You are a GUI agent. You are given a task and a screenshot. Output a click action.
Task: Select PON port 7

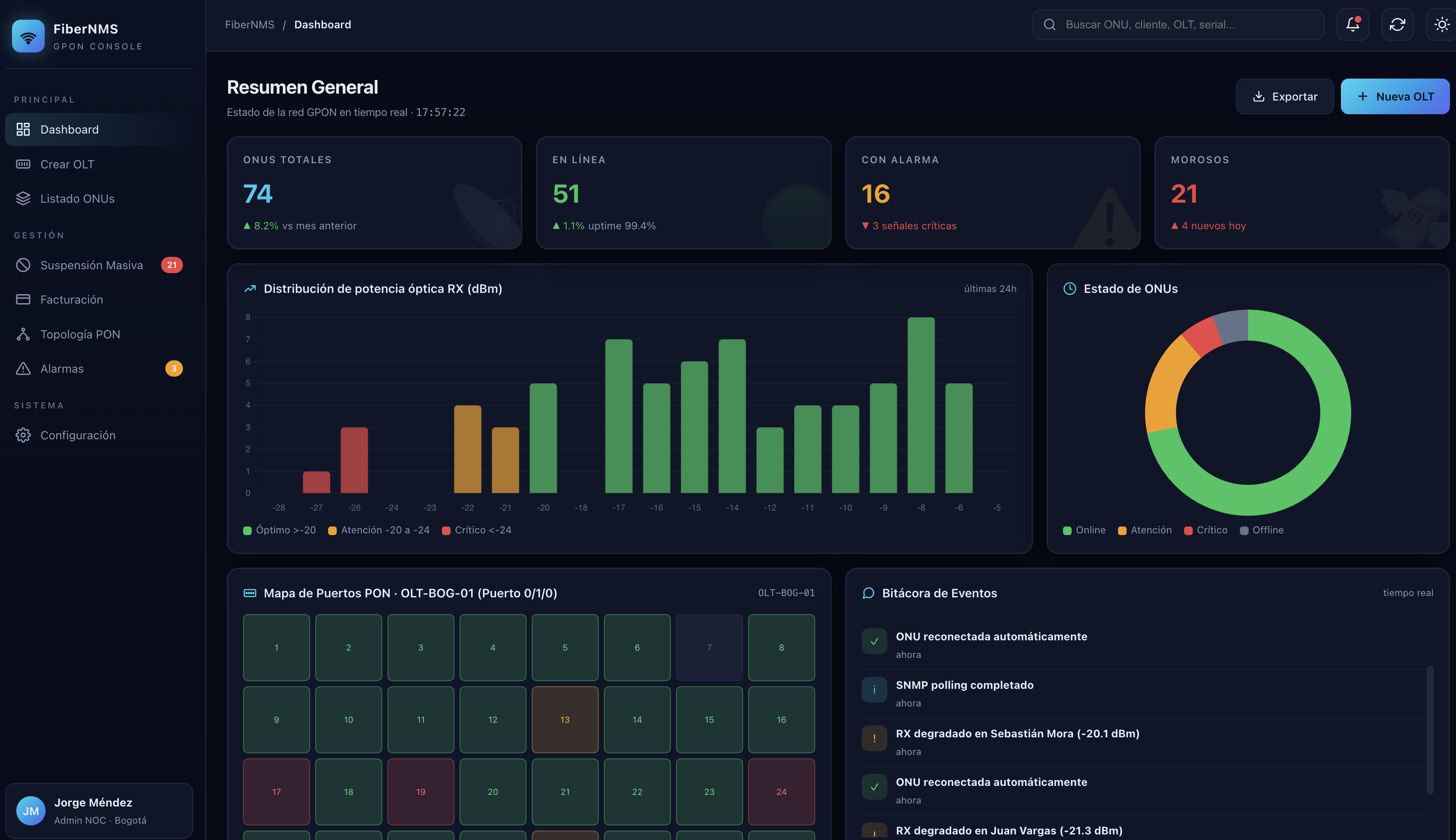coord(710,647)
